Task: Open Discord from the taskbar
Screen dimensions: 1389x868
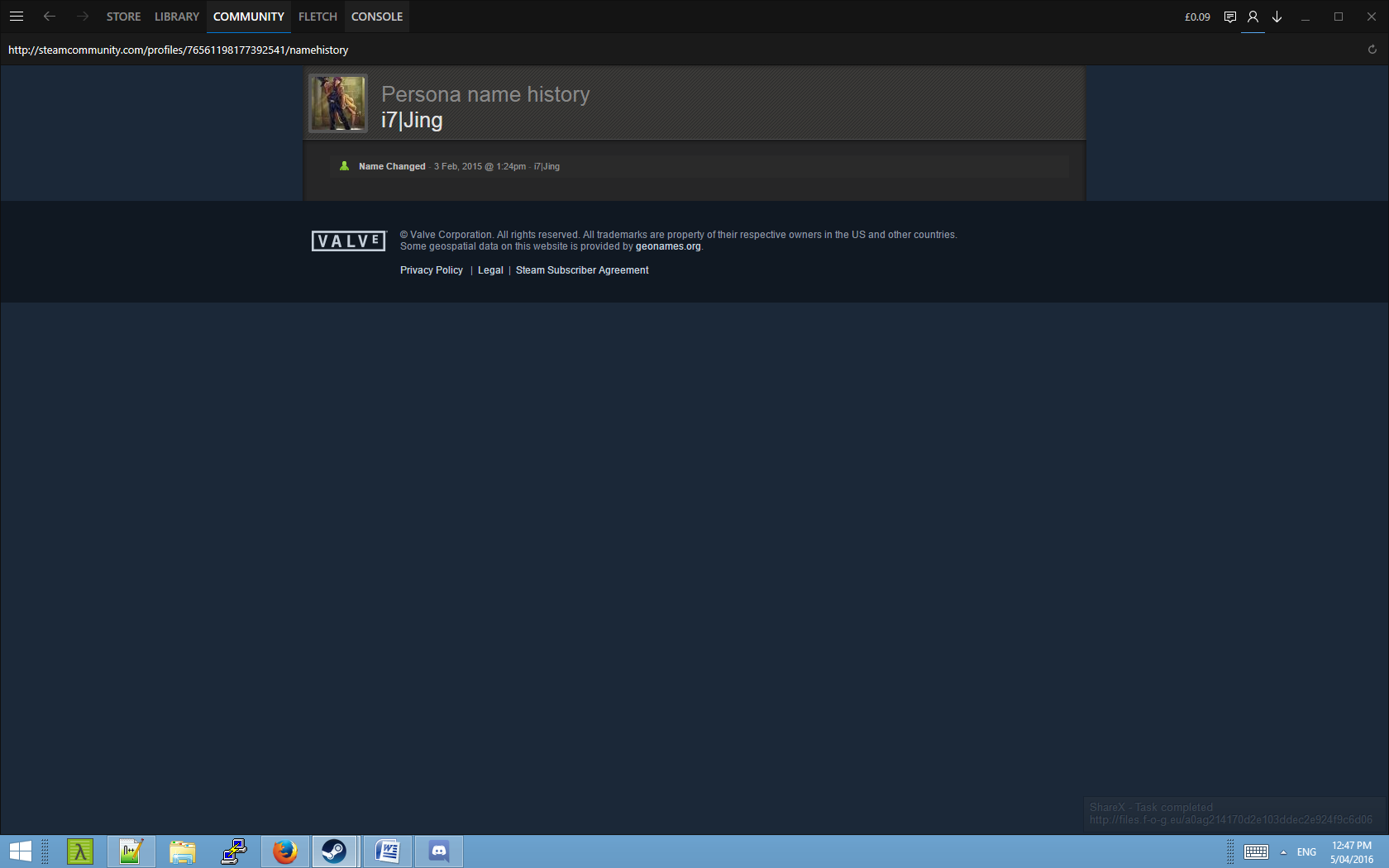Action: click(439, 851)
